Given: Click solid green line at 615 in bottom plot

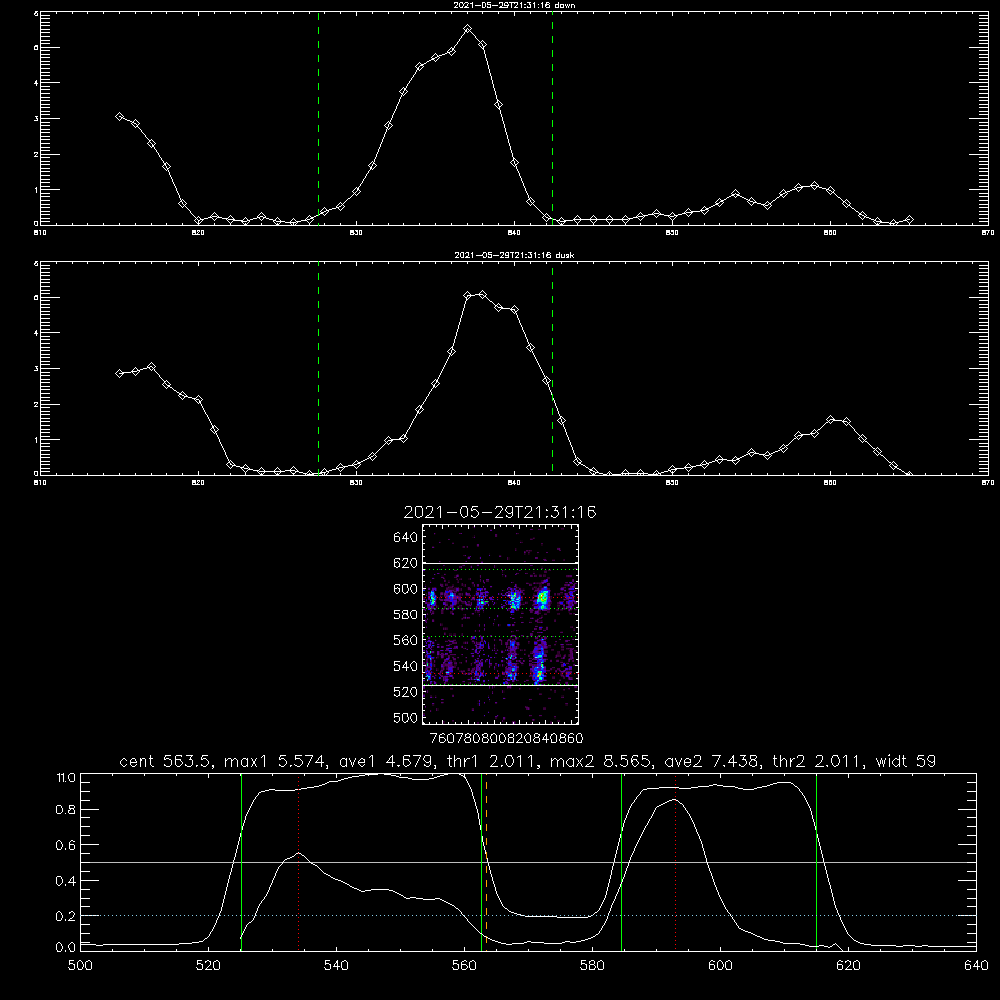Looking at the screenshot, I should coord(816,862).
